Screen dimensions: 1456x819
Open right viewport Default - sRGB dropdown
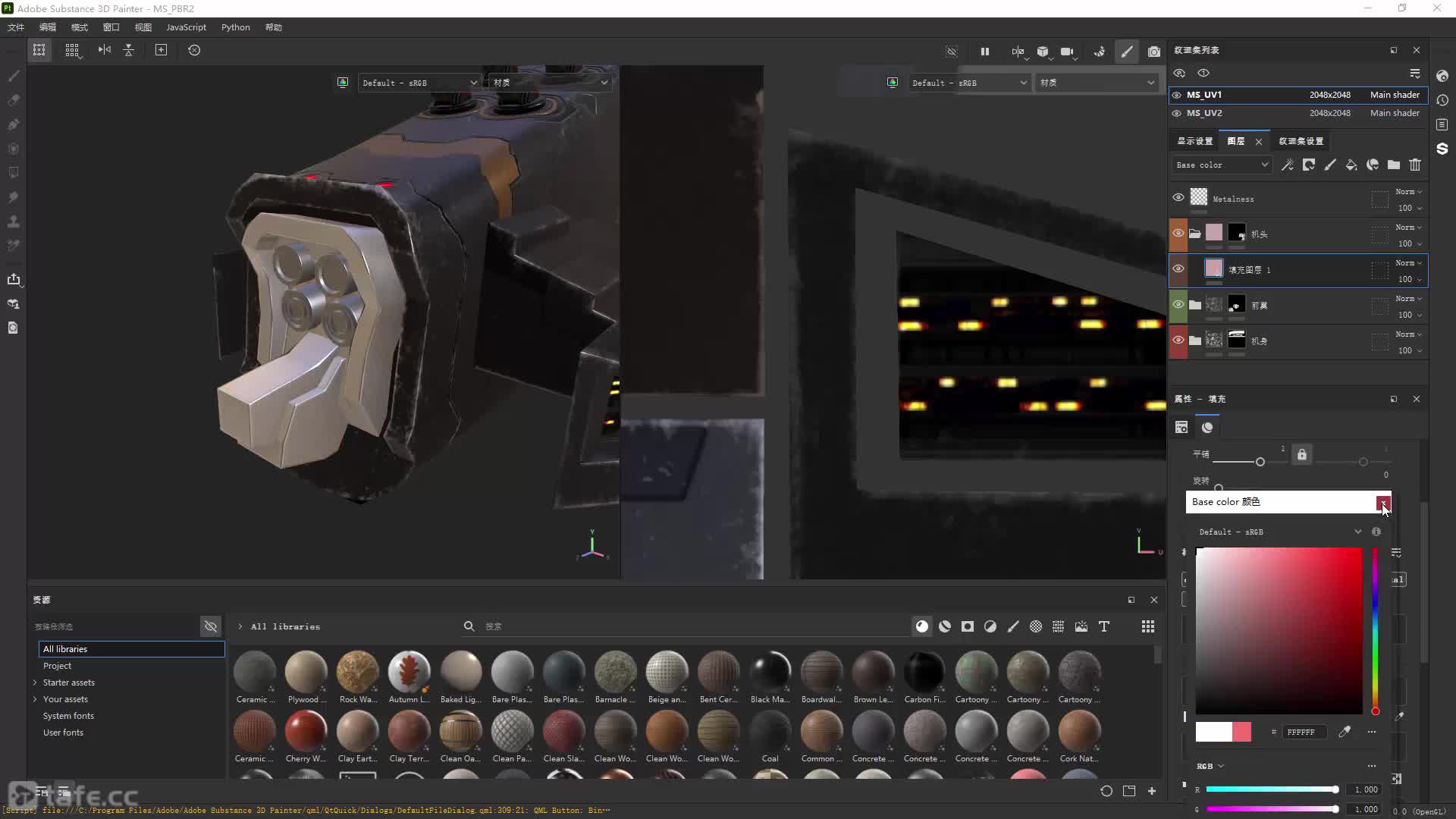[969, 83]
